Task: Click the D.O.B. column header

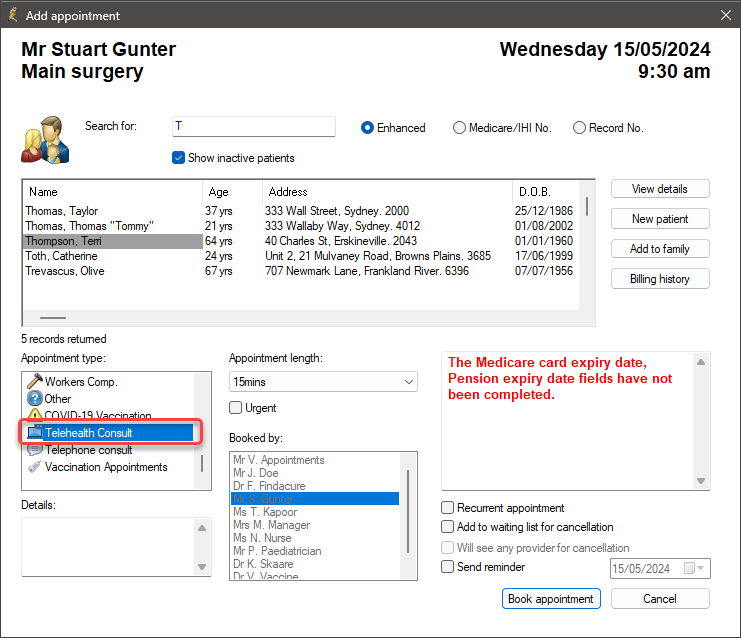Action: click(x=546, y=192)
